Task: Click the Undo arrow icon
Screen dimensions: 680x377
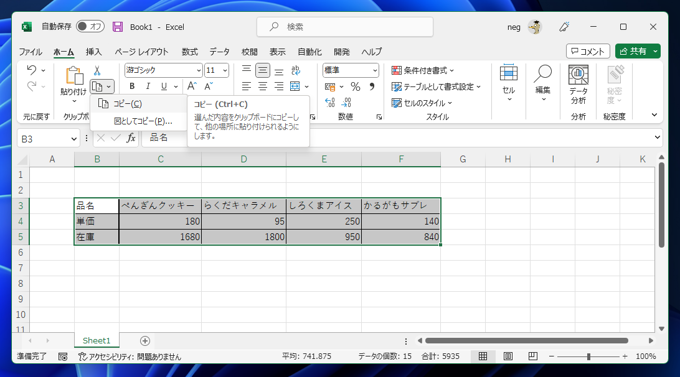Action: coord(31,70)
